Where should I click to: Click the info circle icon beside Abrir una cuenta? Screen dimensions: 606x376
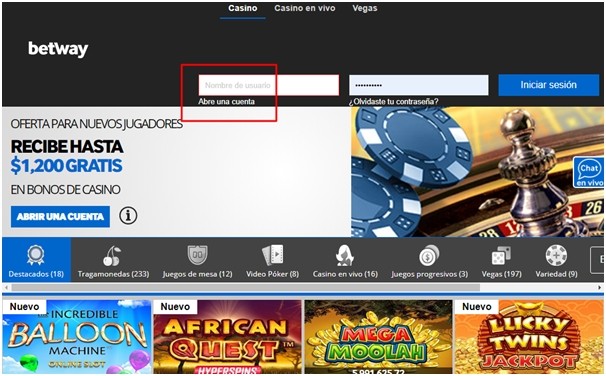[128, 216]
